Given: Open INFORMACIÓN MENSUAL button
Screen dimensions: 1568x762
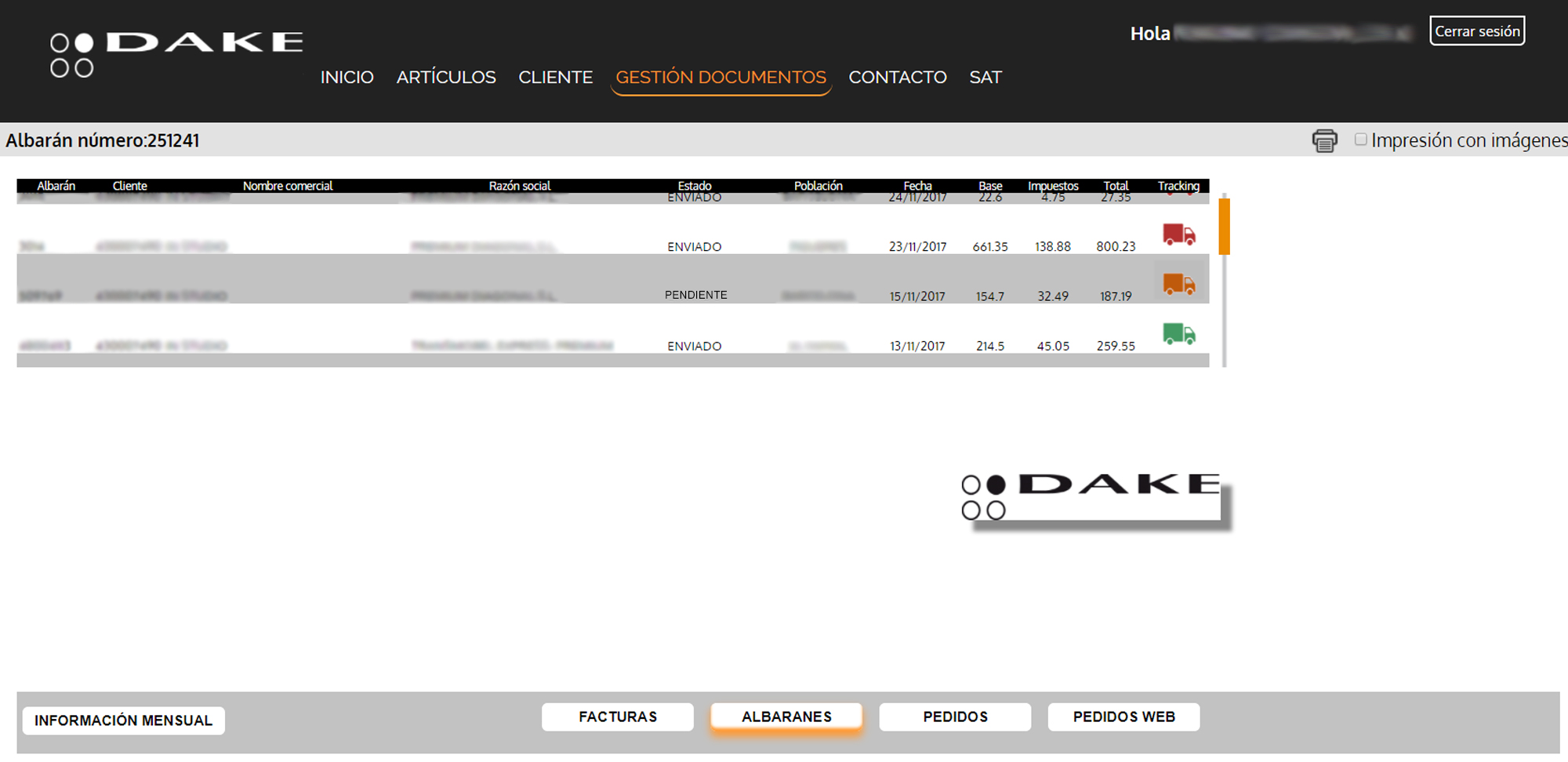Looking at the screenshot, I should point(124,720).
